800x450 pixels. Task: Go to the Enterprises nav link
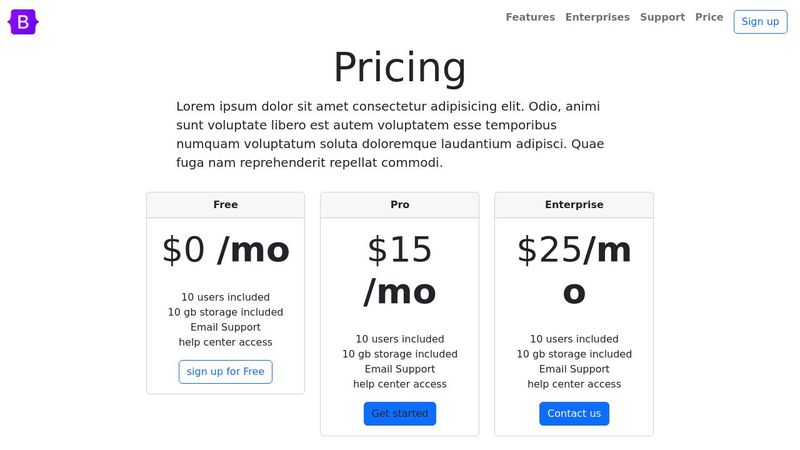click(x=597, y=17)
